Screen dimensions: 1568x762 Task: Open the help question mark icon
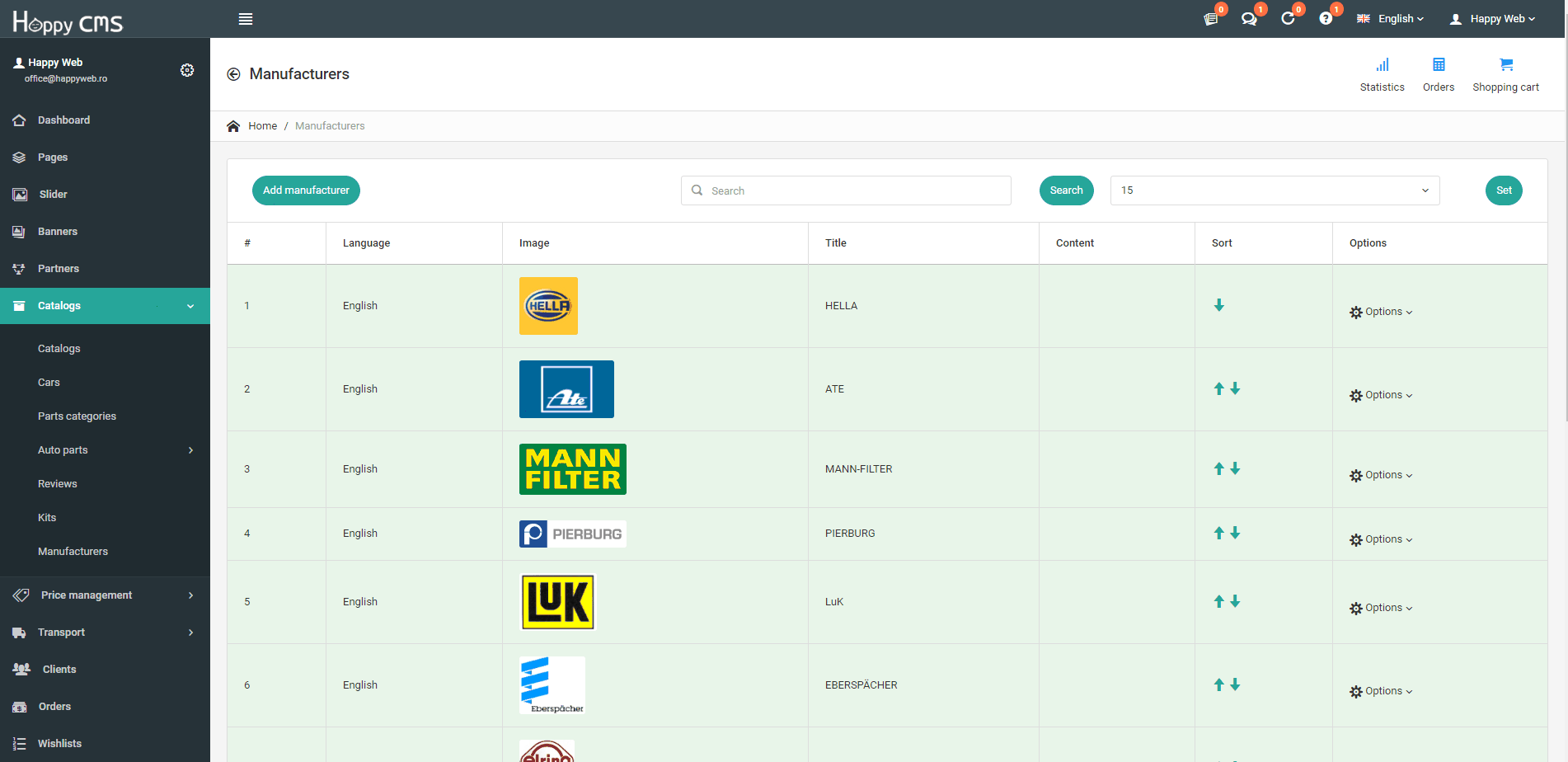tap(1326, 19)
